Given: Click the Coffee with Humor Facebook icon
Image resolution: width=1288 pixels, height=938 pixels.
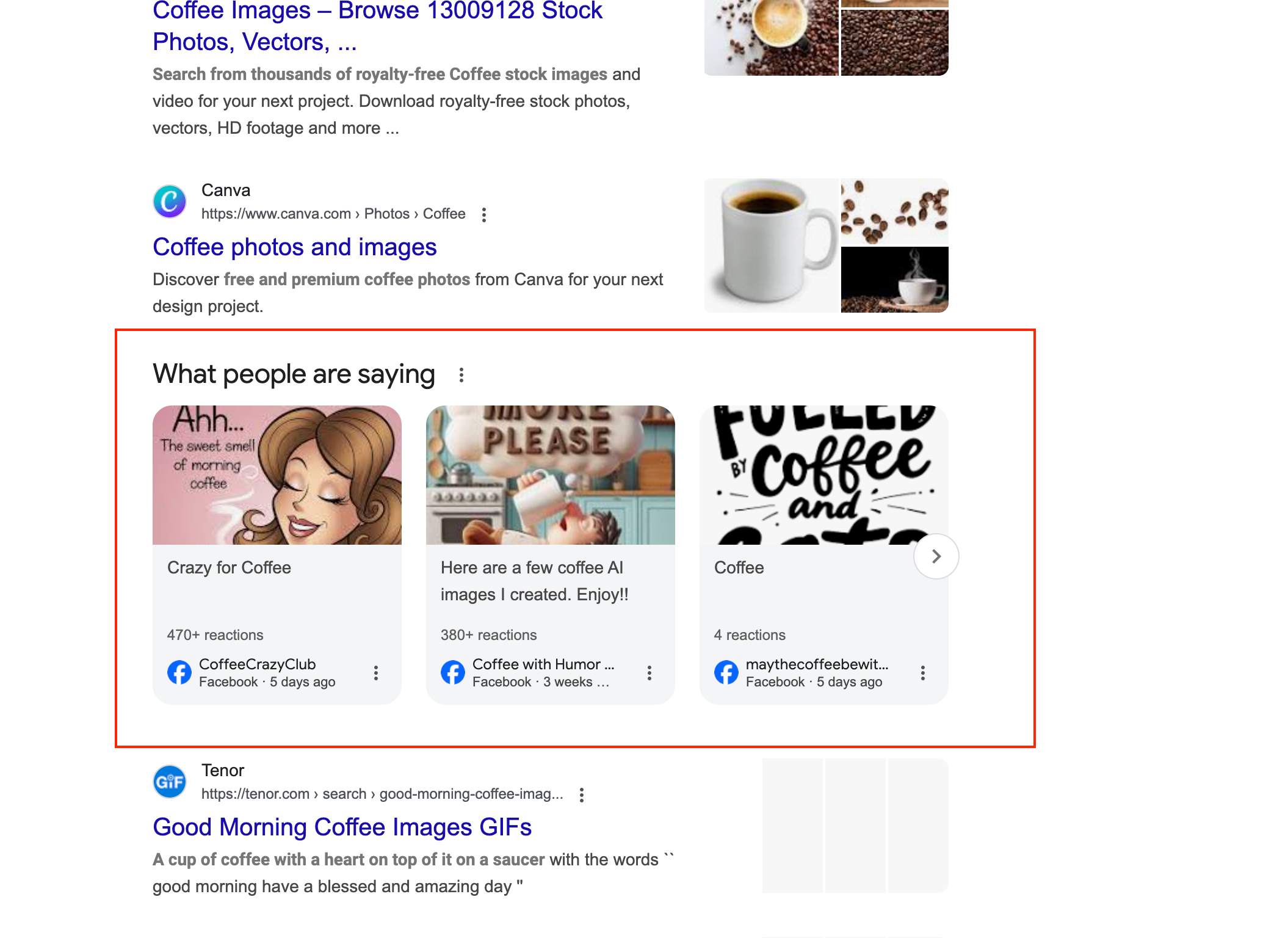Looking at the screenshot, I should point(453,672).
